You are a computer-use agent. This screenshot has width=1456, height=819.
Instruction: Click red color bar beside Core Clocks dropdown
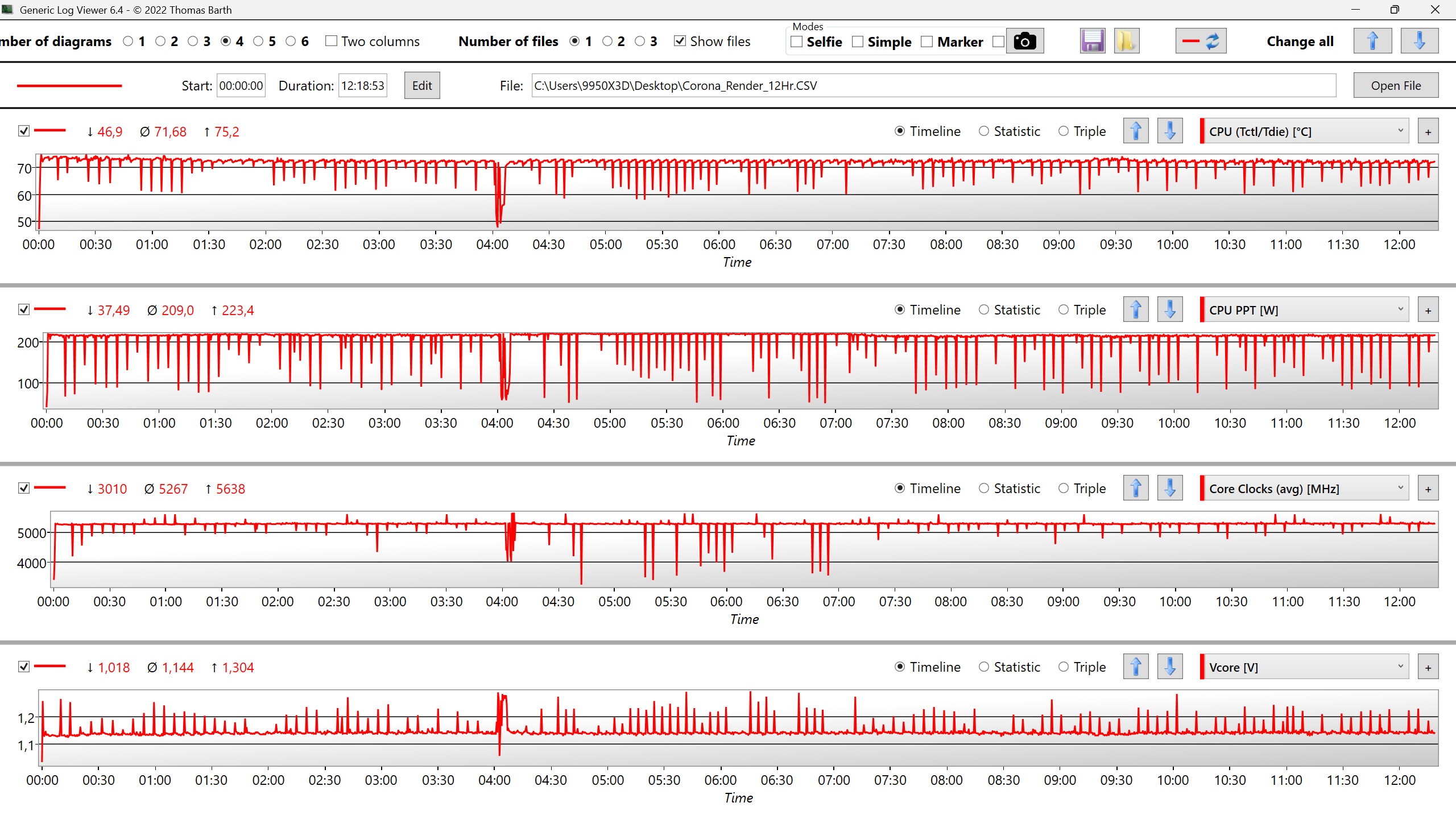[x=1202, y=489]
